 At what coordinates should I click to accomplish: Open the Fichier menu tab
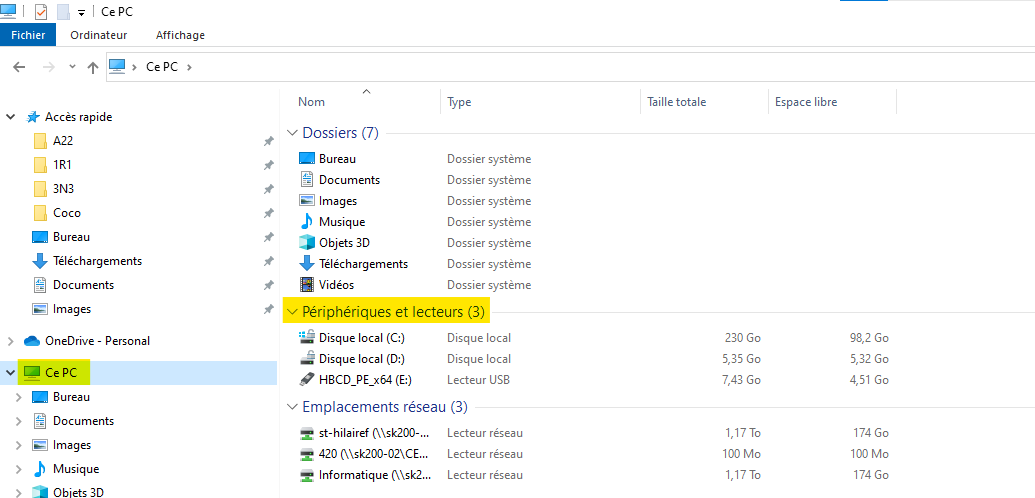(28, 35)
